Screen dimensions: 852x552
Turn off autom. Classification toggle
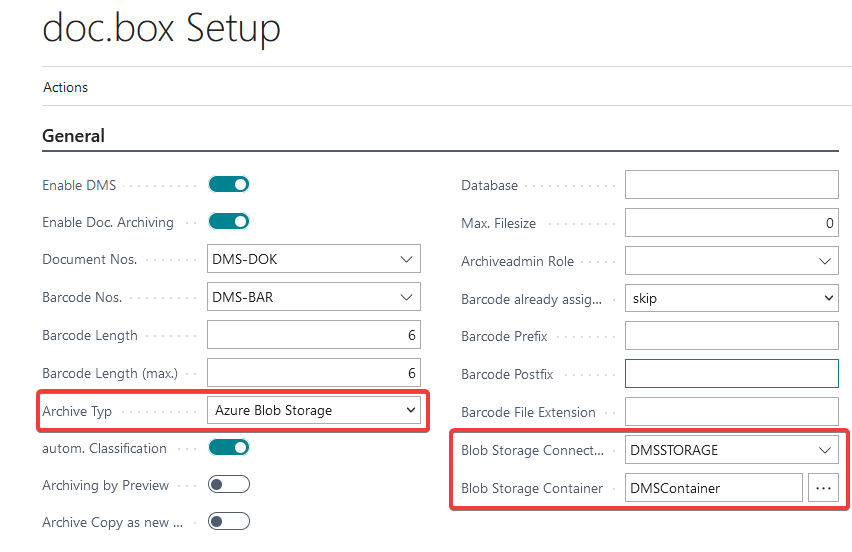click(x=228, y=448)
